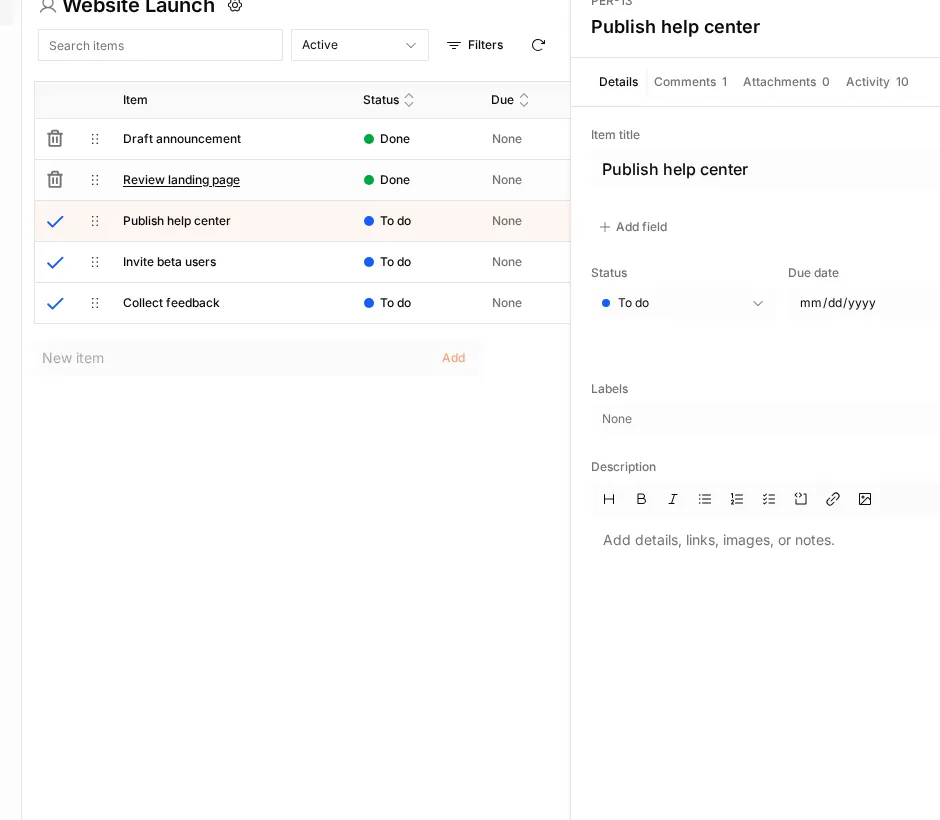Image resolution: width=940 pixels, height=820 pixels.
Task: Click To do status of Invite beta users
Action: (x=387, y=262)
